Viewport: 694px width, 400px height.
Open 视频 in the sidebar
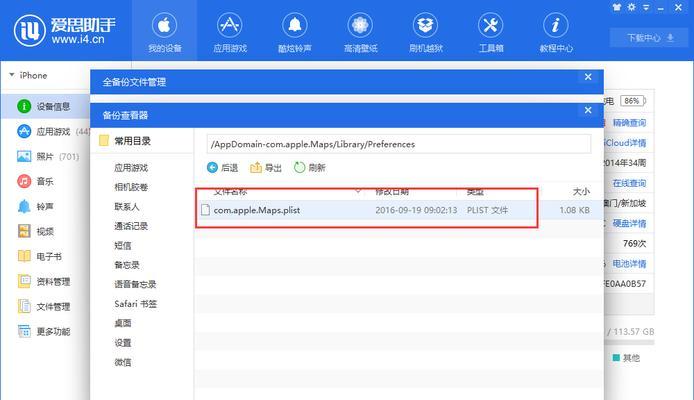click(35, 231)
